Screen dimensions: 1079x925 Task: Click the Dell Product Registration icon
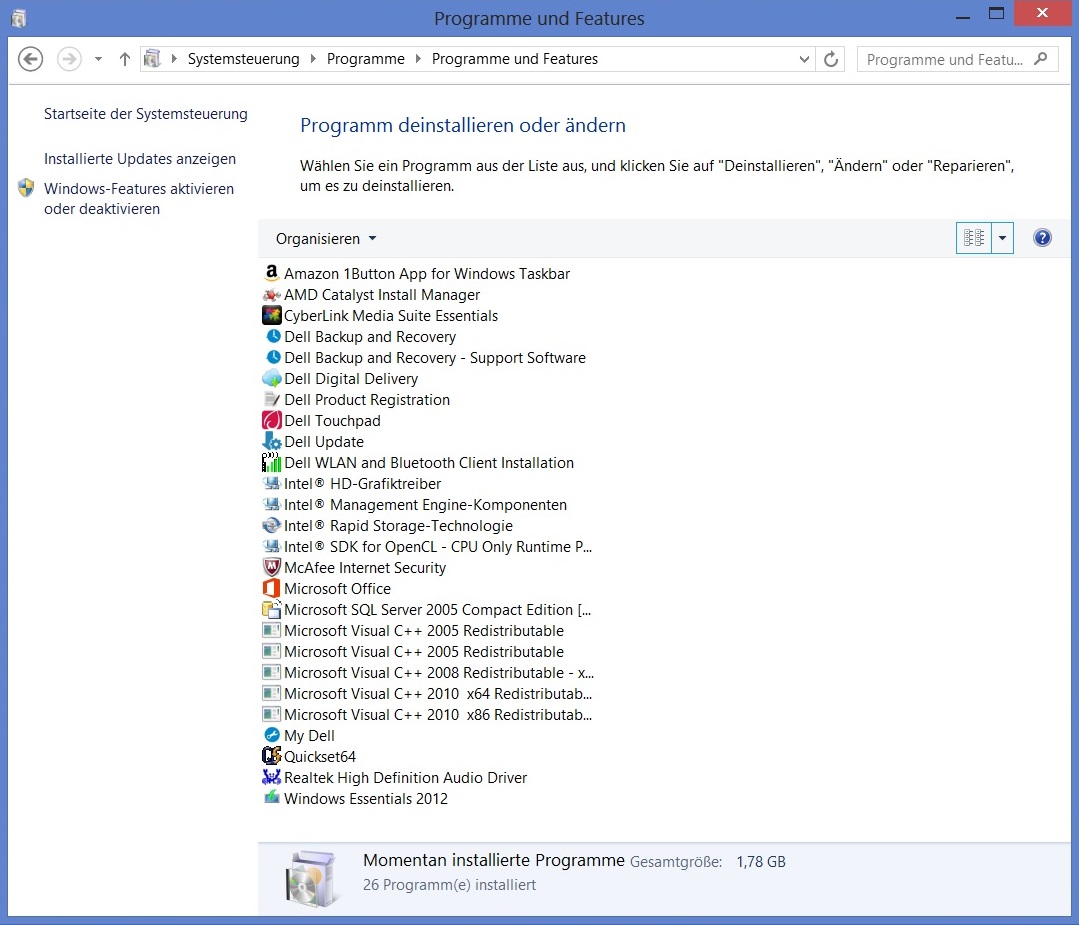[x=272, y=399]
